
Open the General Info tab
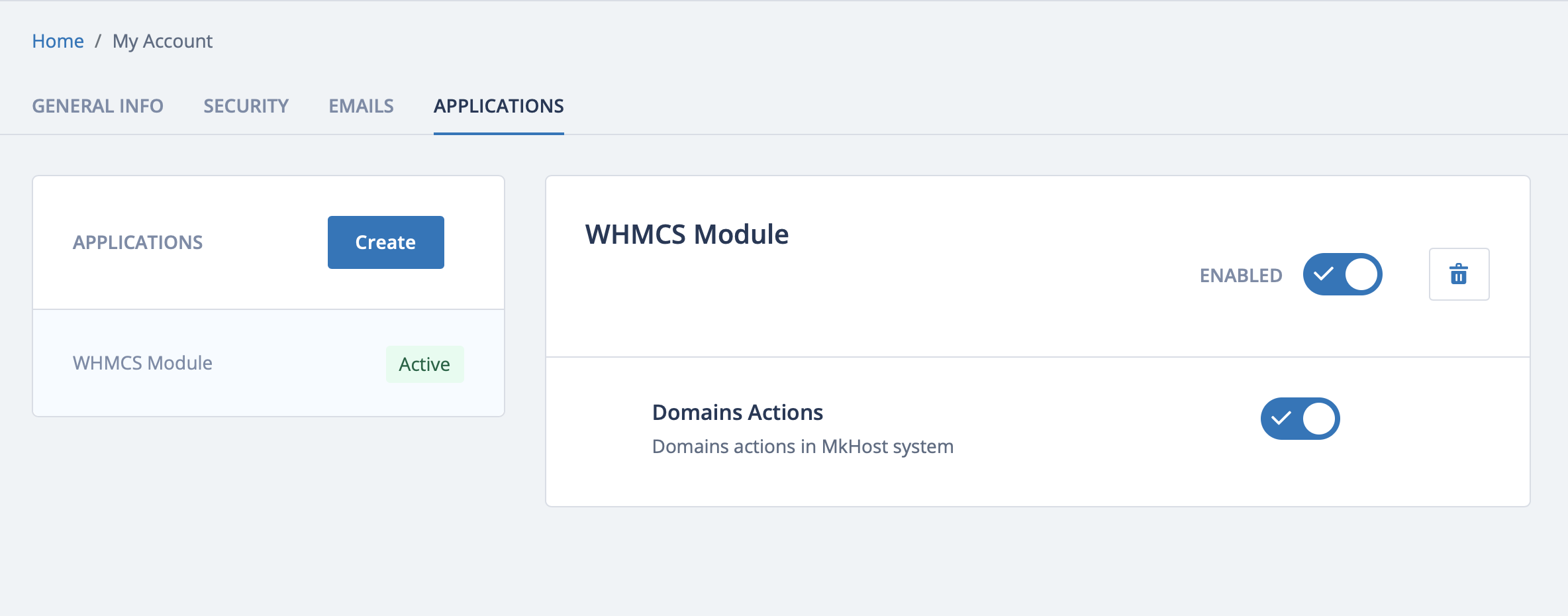point(97,106)
